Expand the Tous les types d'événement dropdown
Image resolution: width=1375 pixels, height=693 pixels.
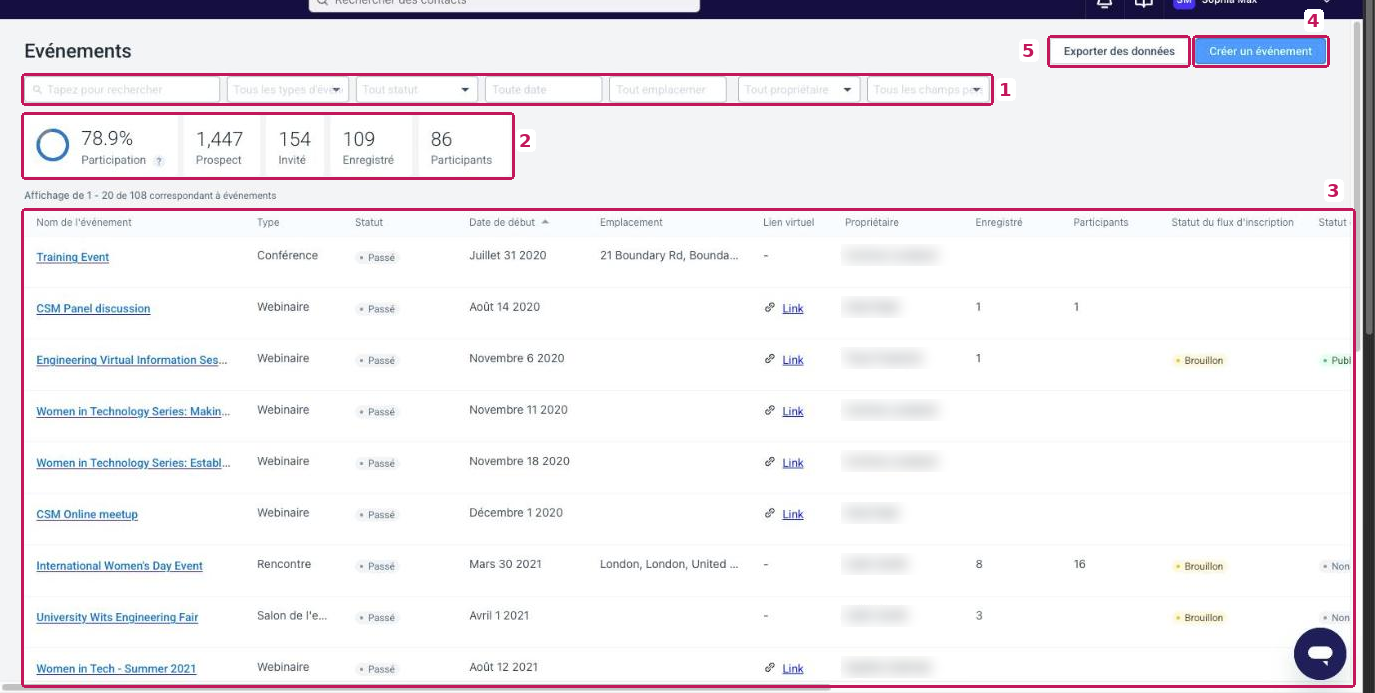click(288, 90)
